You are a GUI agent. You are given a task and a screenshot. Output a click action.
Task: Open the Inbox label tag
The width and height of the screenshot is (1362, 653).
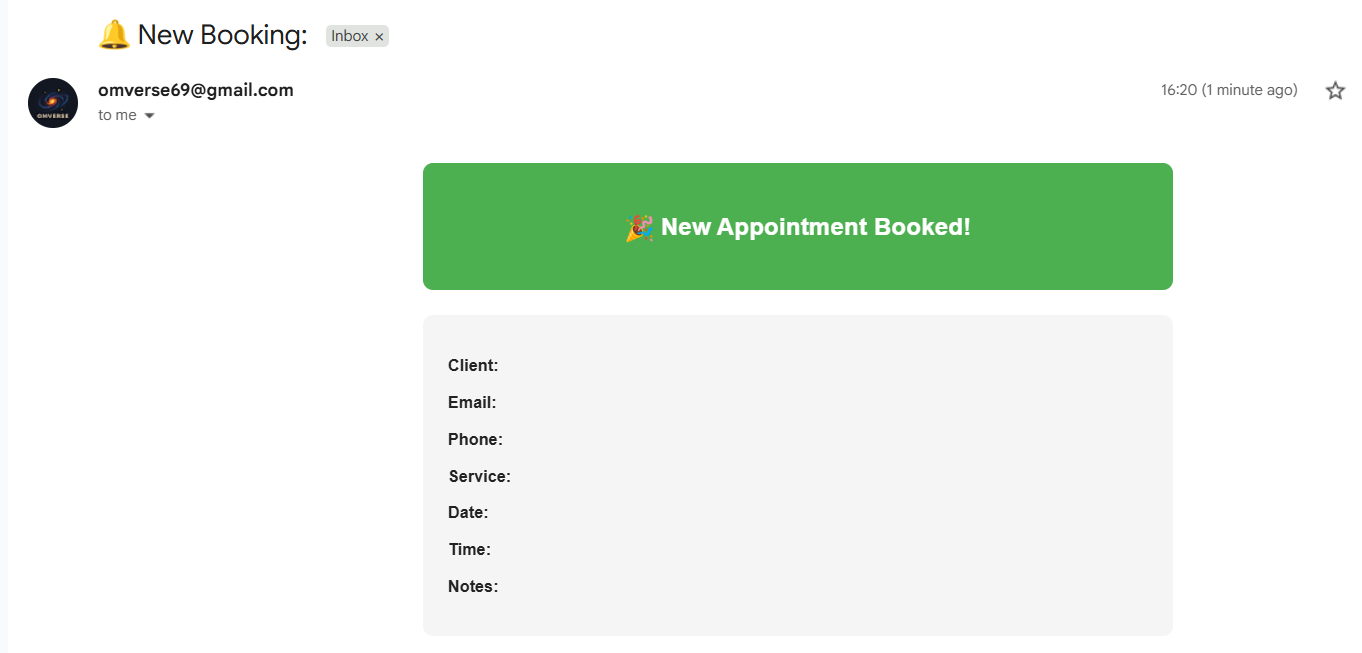tap(349, 36)
